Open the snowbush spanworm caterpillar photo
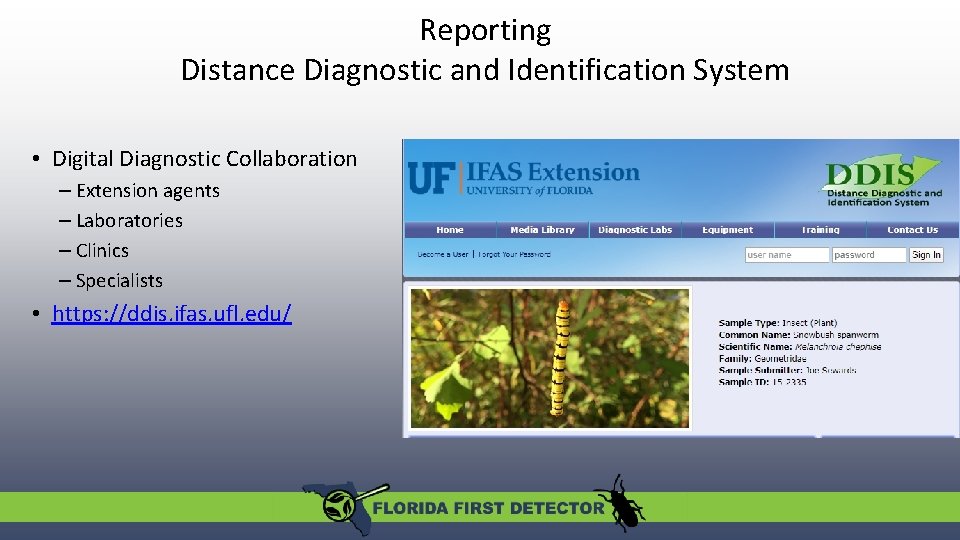960x540 pixels. 550,358
